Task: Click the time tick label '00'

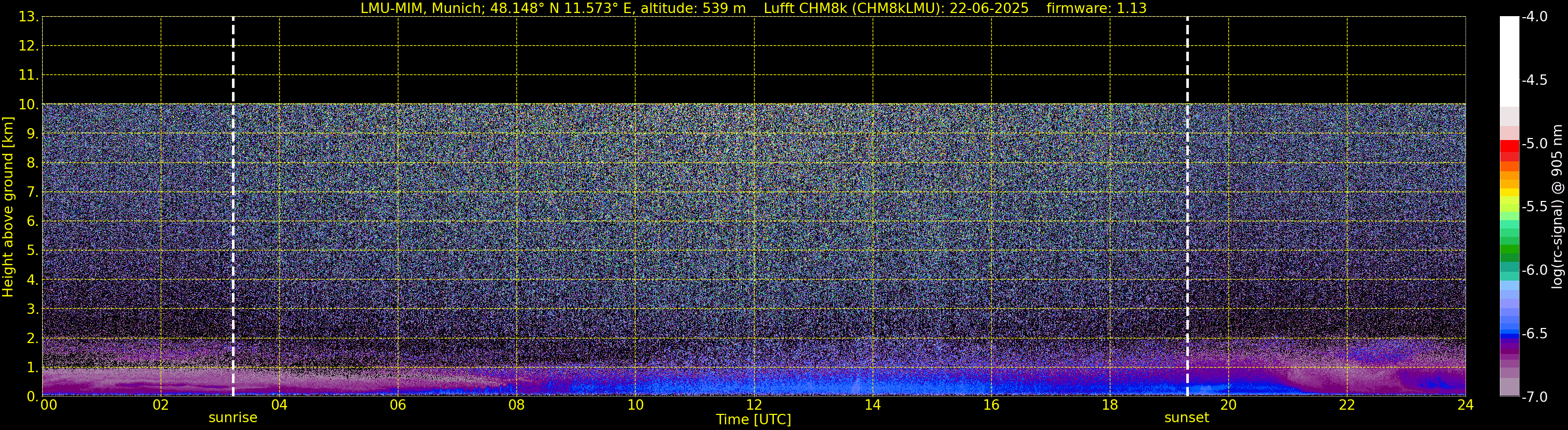Action: [49, 405]
